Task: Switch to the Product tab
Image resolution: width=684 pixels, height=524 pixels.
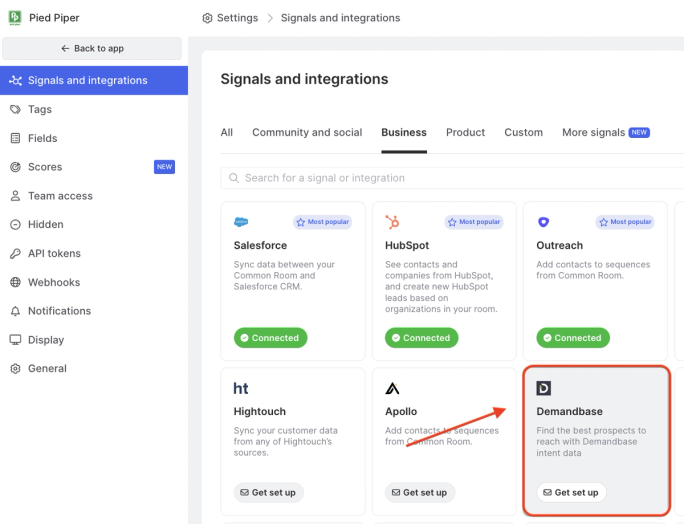Action: point(465,132)
